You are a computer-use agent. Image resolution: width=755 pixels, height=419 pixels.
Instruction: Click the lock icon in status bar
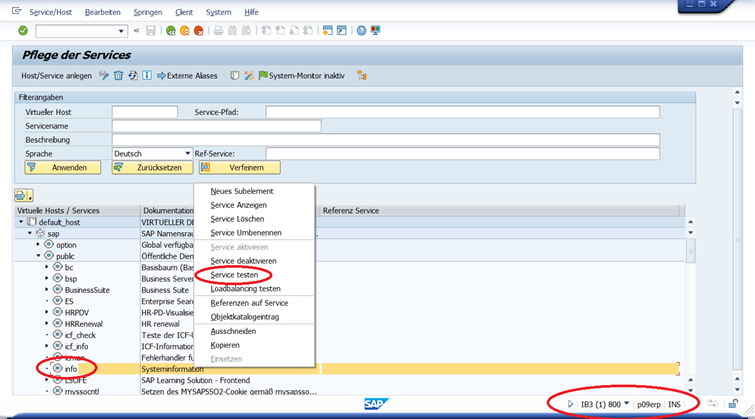733,404
